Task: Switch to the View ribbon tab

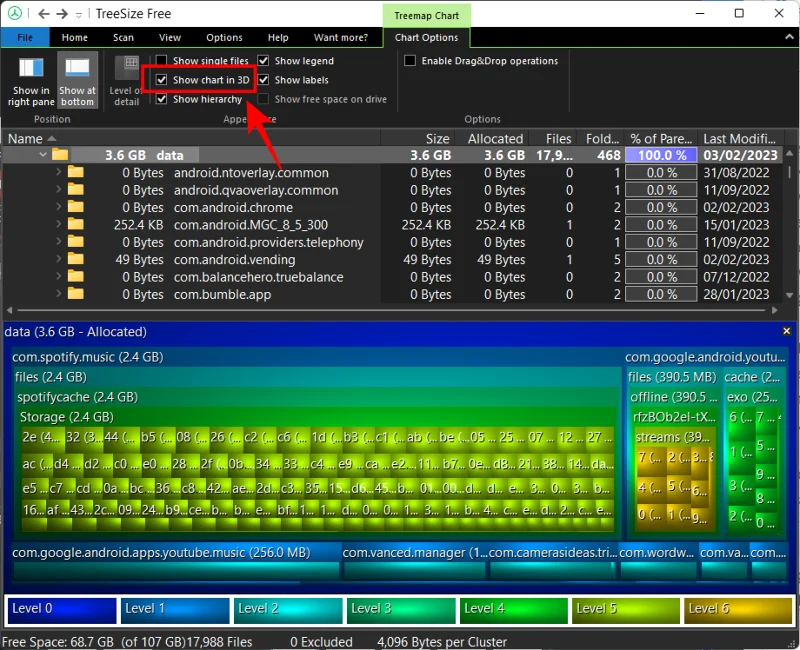Action: (170, 37)
